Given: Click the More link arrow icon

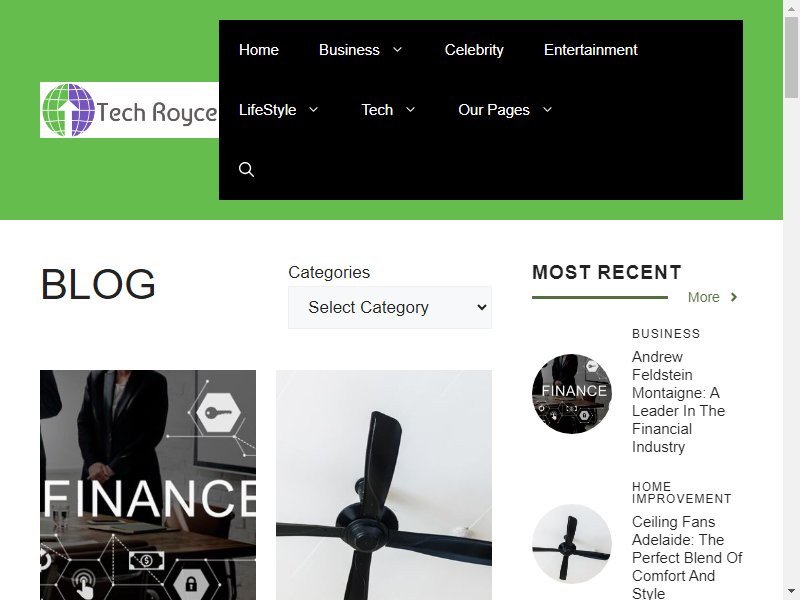Looking at the screenshot, I should pos(734,297).
